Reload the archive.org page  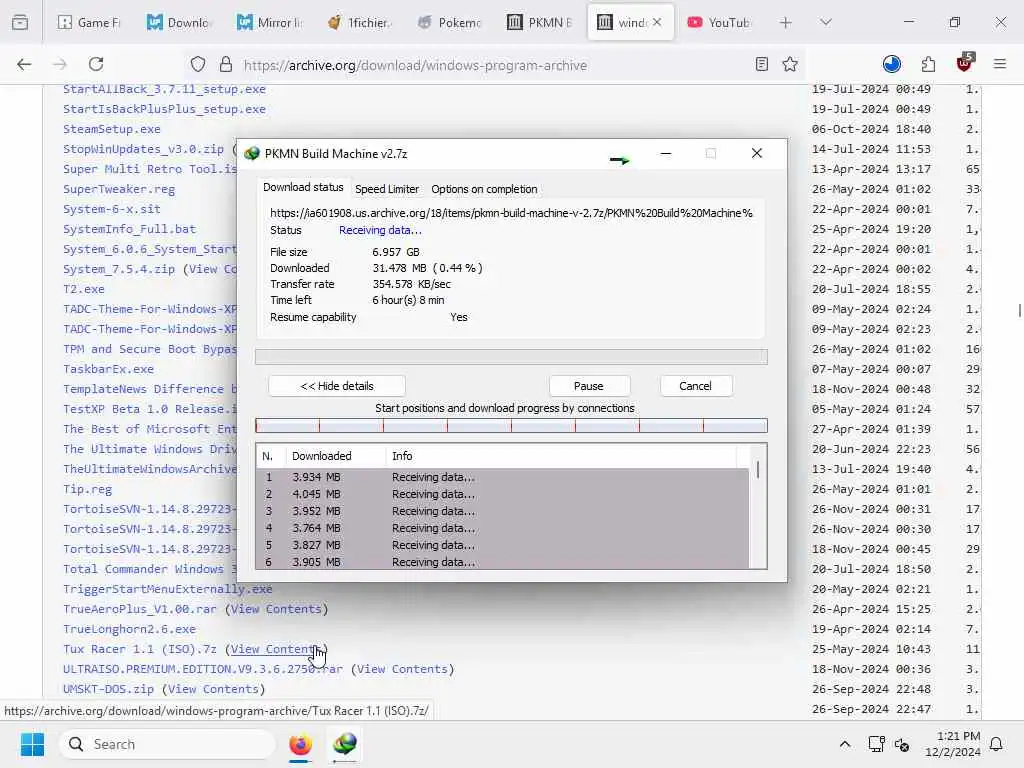[96, 64]
